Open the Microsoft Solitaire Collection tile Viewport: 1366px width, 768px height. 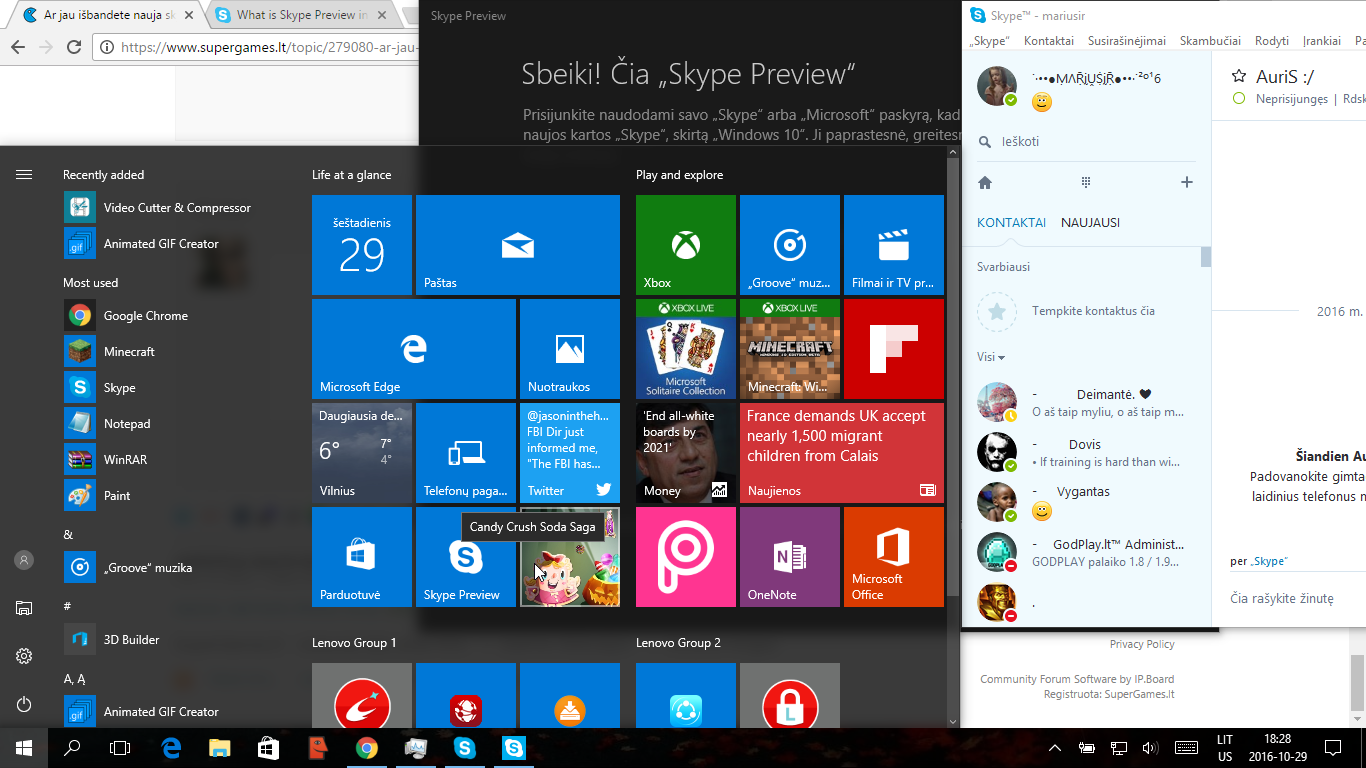(686, 349)
